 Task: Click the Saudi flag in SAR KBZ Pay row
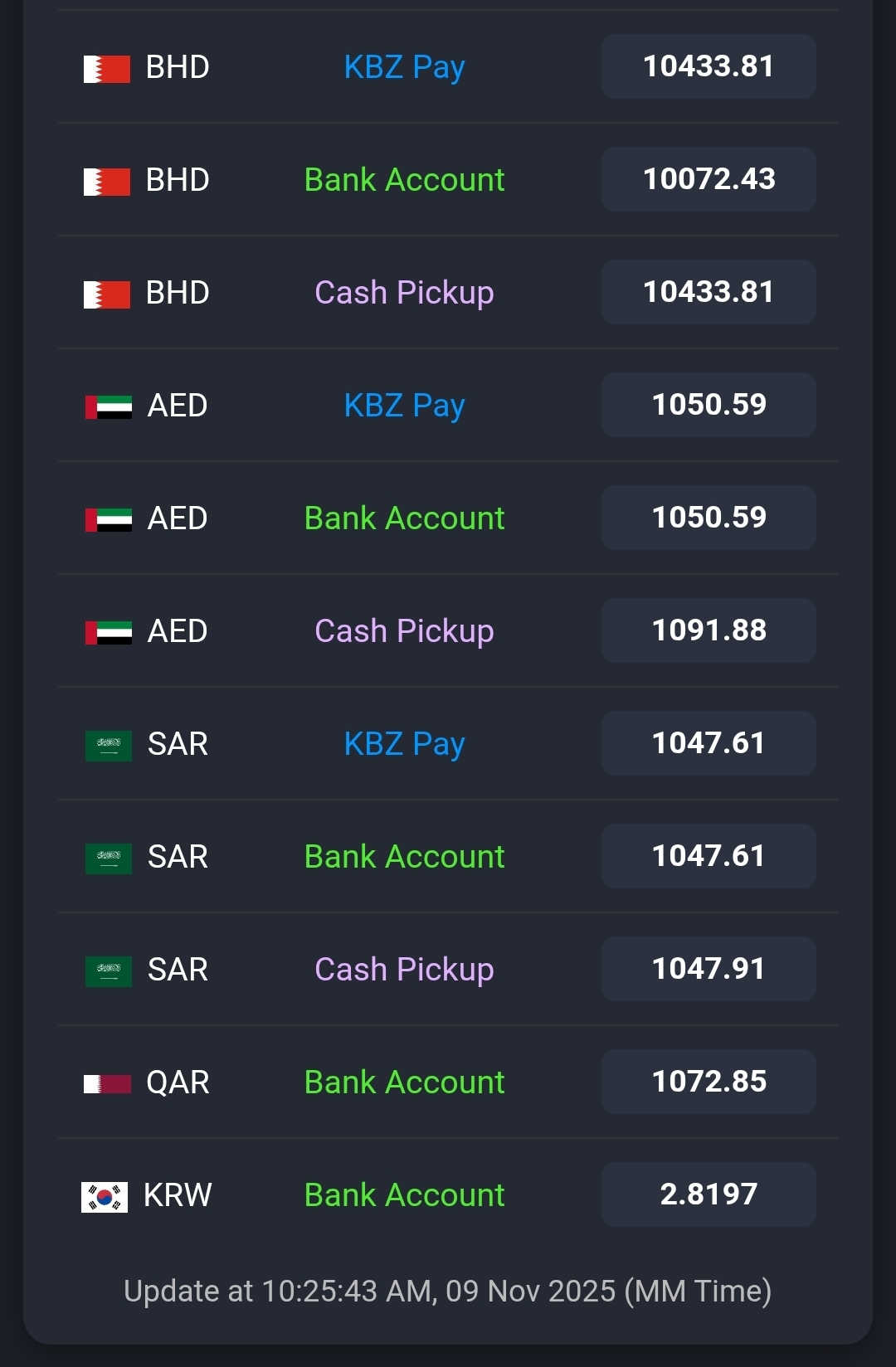pyautogui.click(x=109, y=746)
